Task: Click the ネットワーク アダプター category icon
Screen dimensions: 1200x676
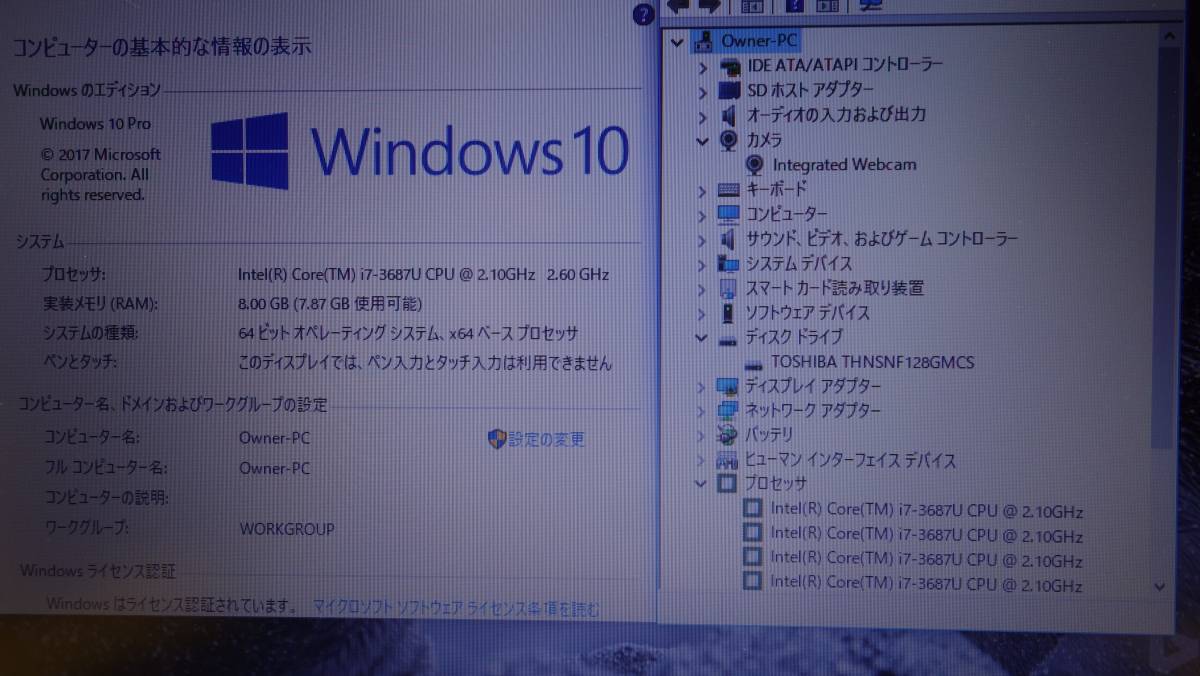Action: point(729,411)
